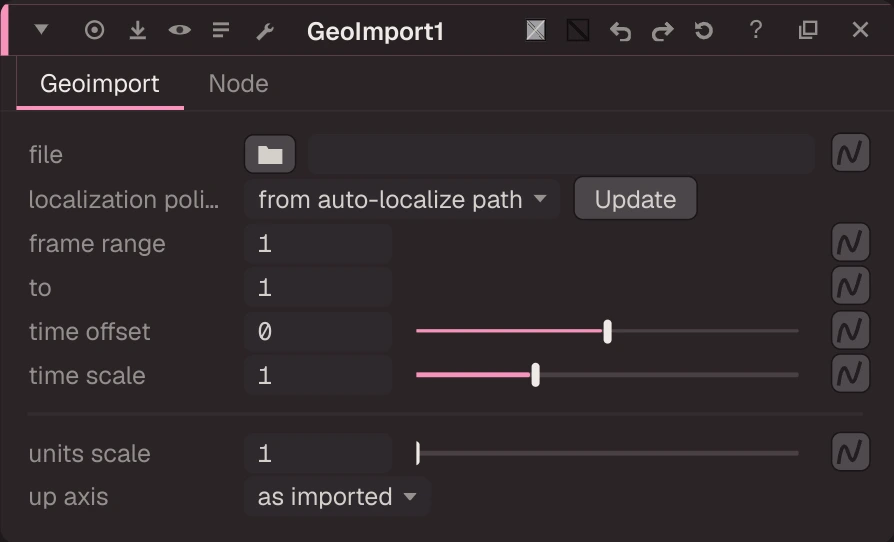Click the 'units scale' label
The image size is (894, 542).
[x=90, y=454]
